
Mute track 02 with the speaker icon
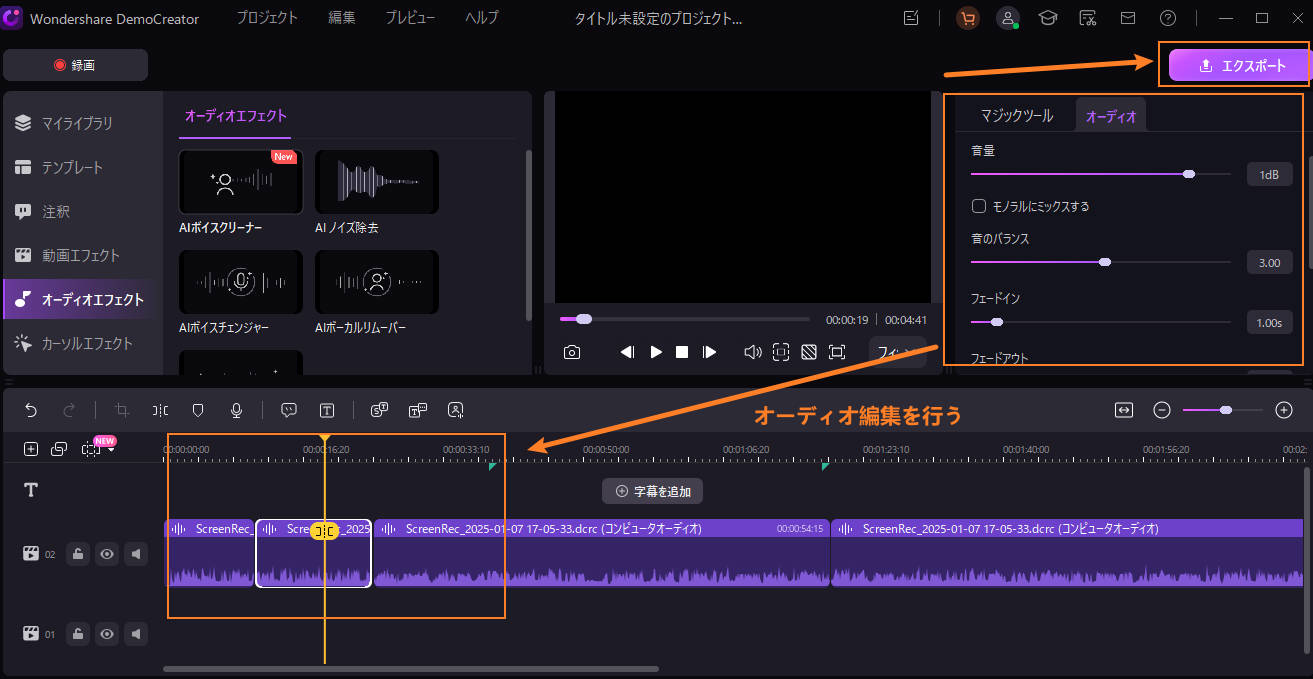tap(135, 553)
